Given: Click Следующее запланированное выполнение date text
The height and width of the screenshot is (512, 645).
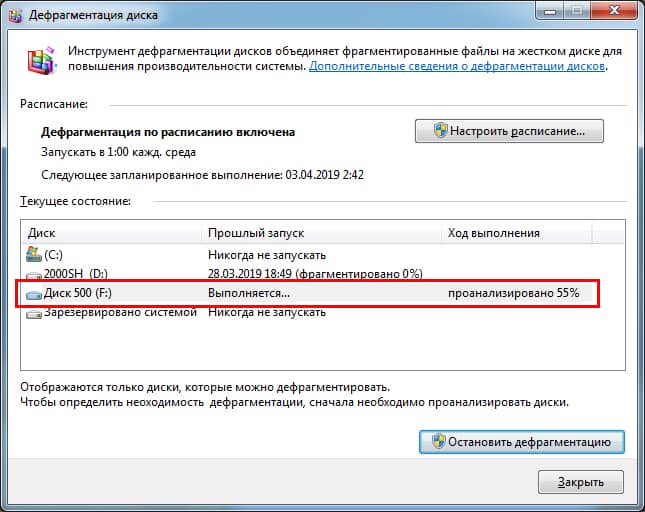Looking at the screenshot, I should (202, 175).
